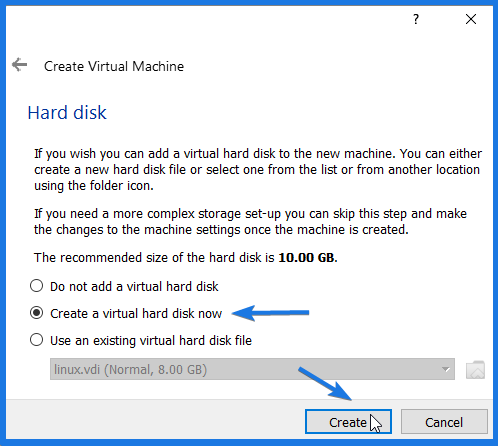
Task: Click the 'Create a virtual hard disk now' label text
Action: click(x=136, y=314)
